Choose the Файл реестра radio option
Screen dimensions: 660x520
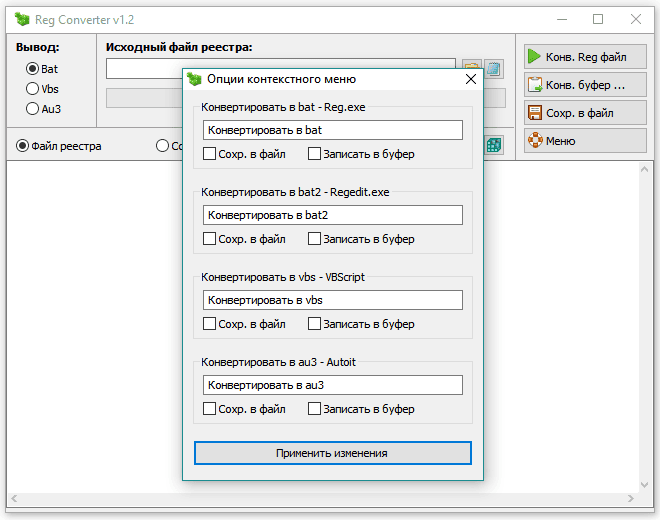click(23, 146)
